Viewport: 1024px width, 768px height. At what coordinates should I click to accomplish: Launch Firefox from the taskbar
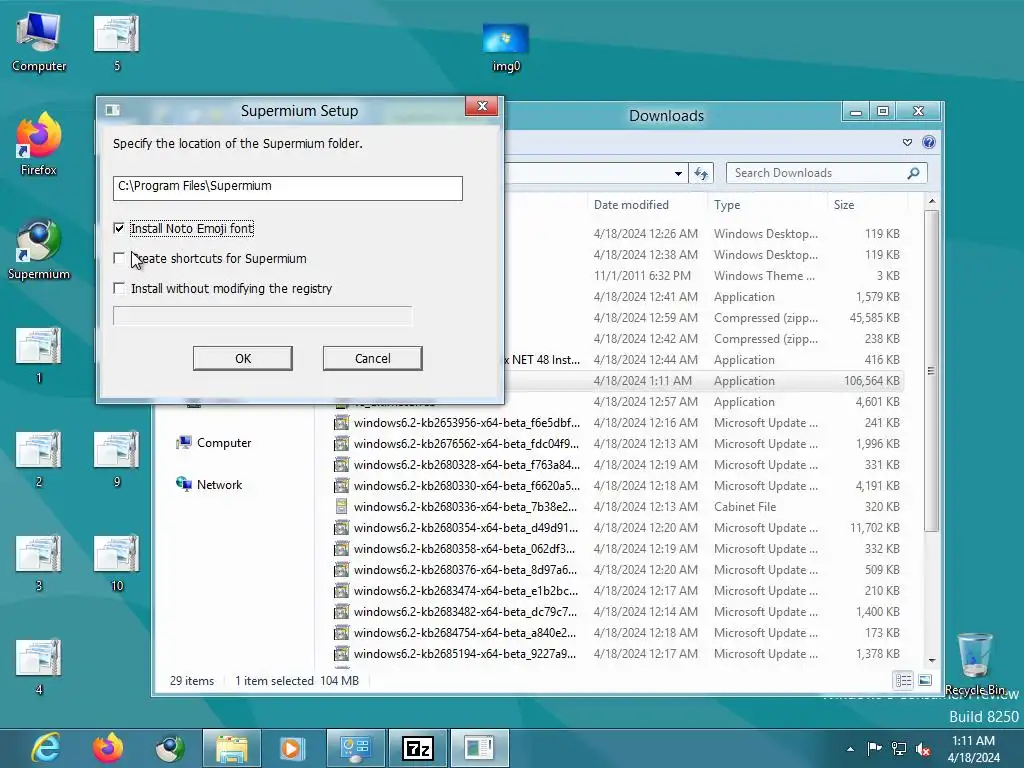click(x=108, y=748)
